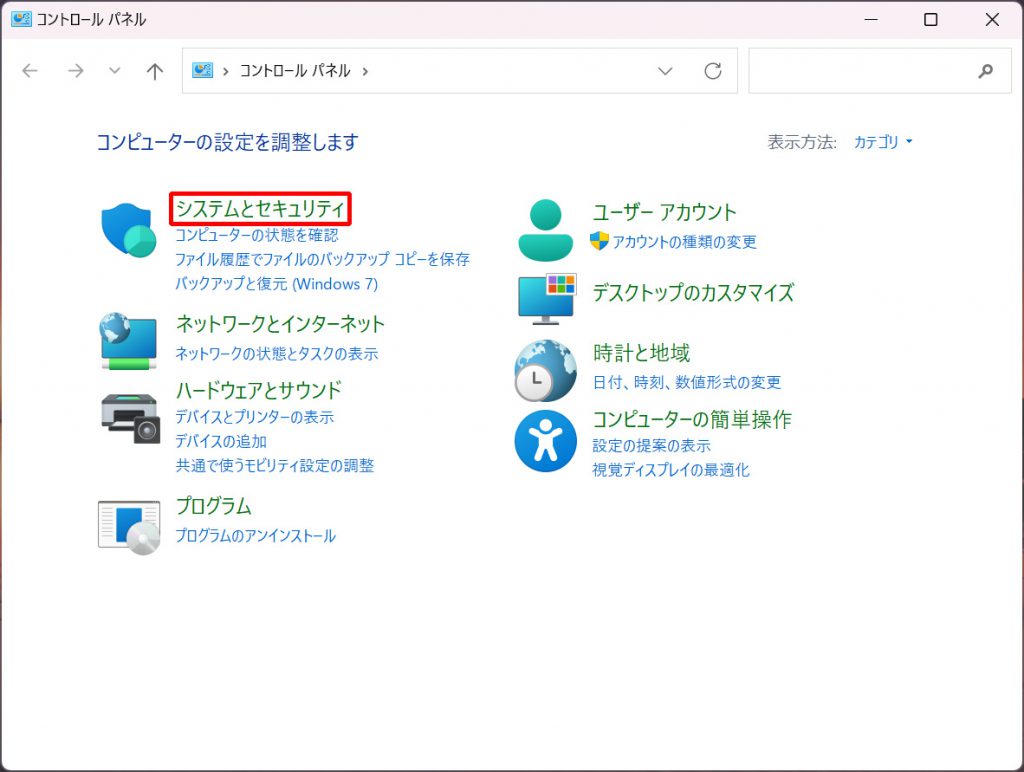Click the search magnifier icon

pyautogui.click(x=985, y=71)
